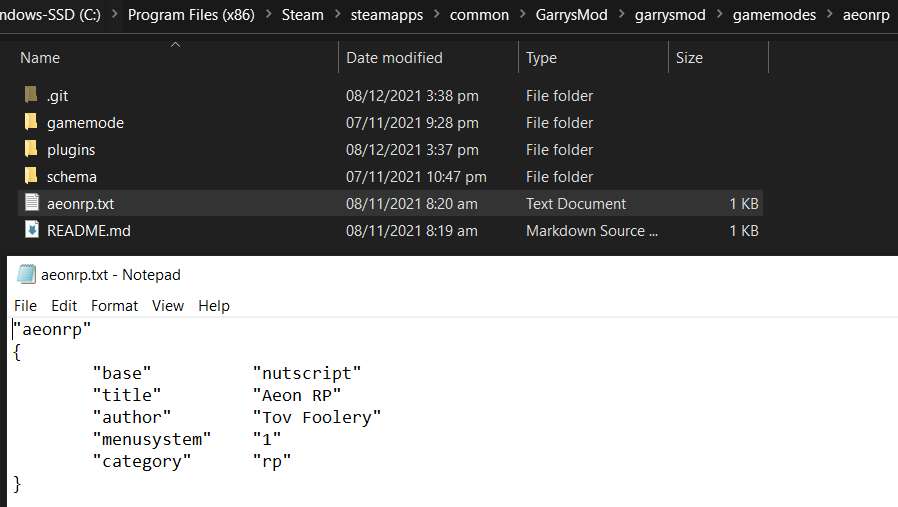
Task: Expand the chevron after GarrysMod
Action: (621, 14)
